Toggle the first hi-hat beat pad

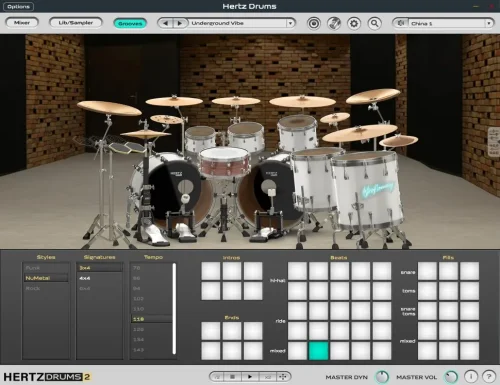[x=297, y=271]
